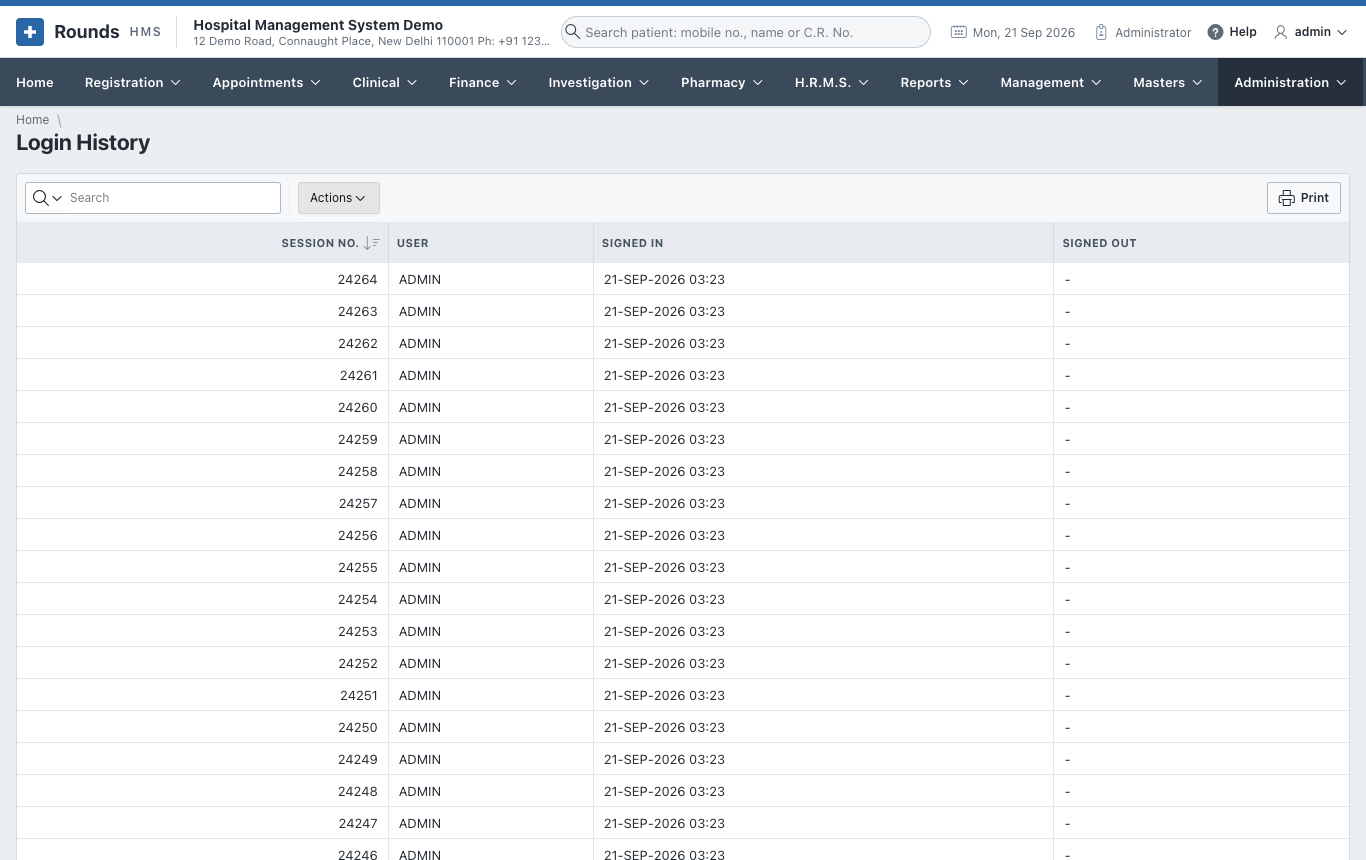Open the Pharmacy menu
The height and width of the screenshot is (860, 1366).
coord(722,82)
